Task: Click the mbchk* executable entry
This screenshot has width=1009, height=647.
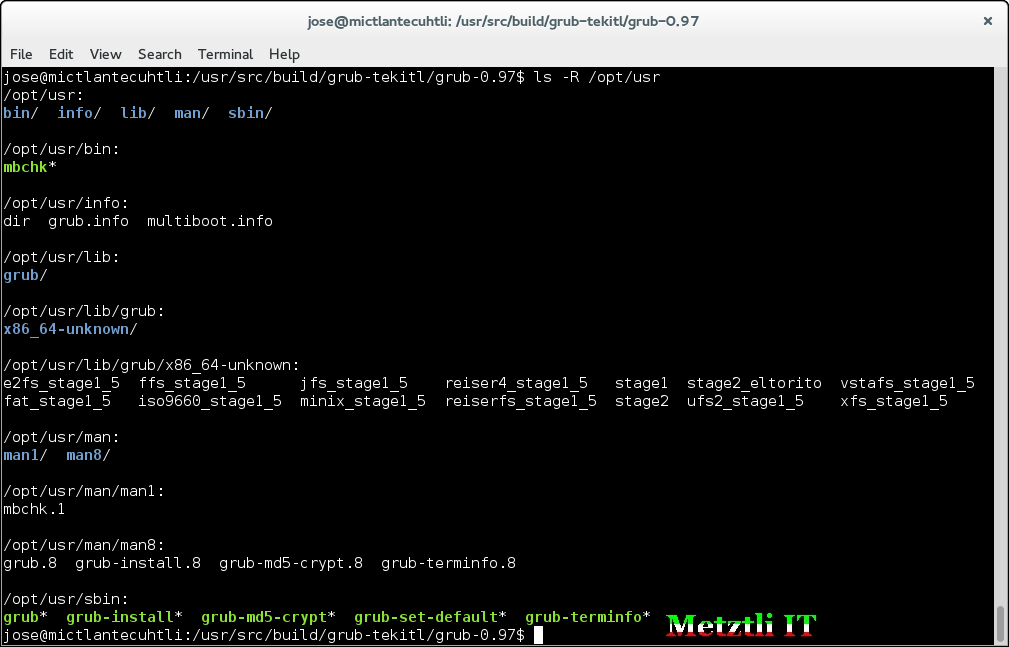Action: point(30,167)
